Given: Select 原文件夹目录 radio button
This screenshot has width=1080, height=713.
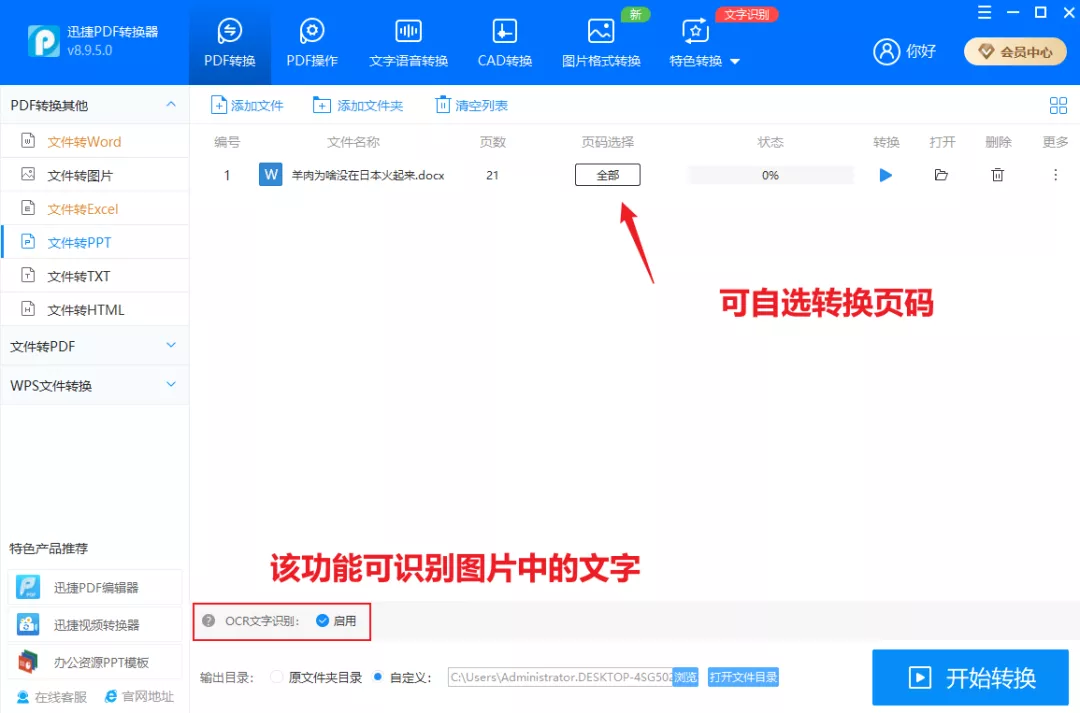Looking at the screenshot, I should (276, 677).
